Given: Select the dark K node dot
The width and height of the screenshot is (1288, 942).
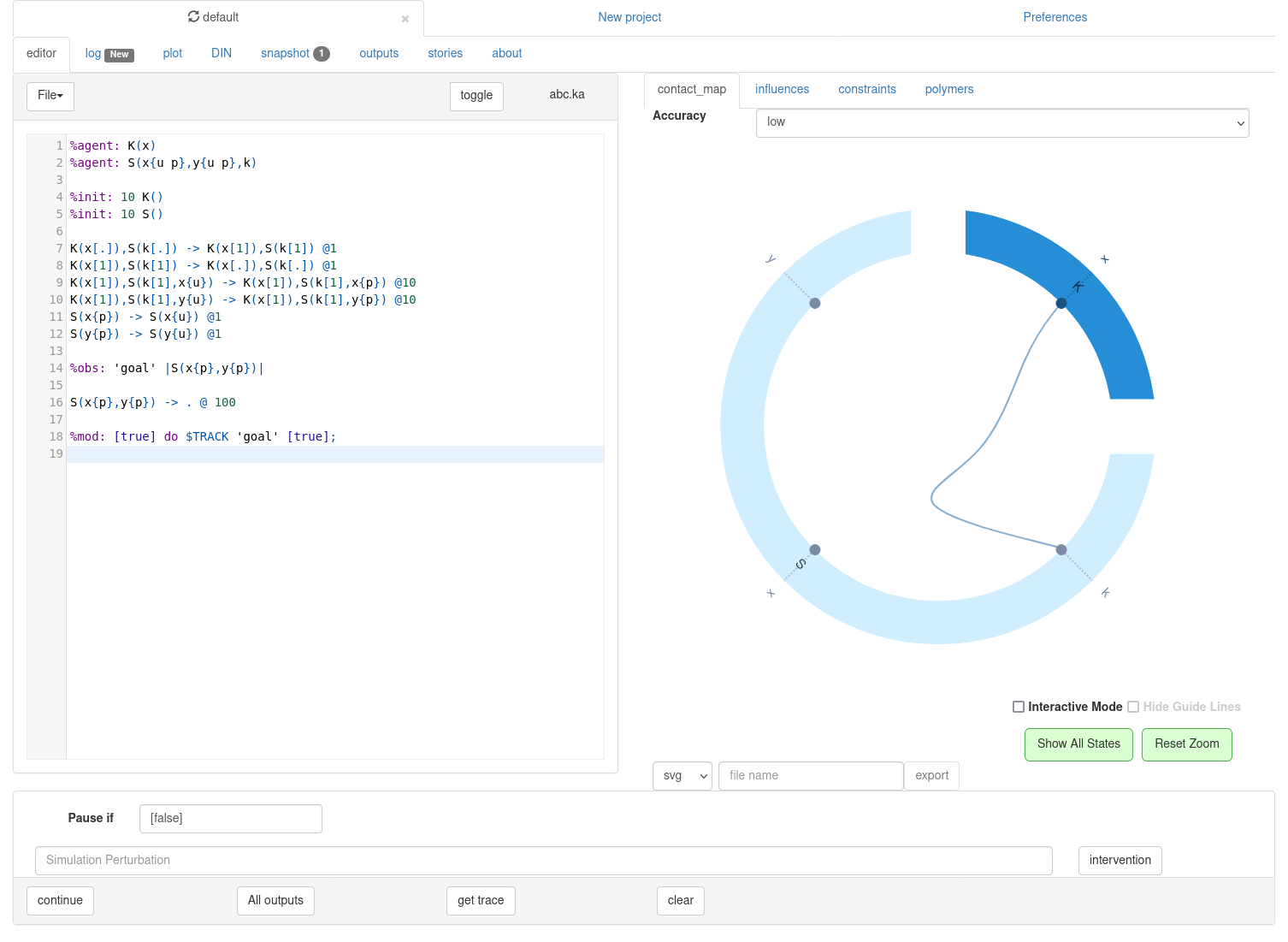Looking at the screenshot, I should [x=1061, y=303].
